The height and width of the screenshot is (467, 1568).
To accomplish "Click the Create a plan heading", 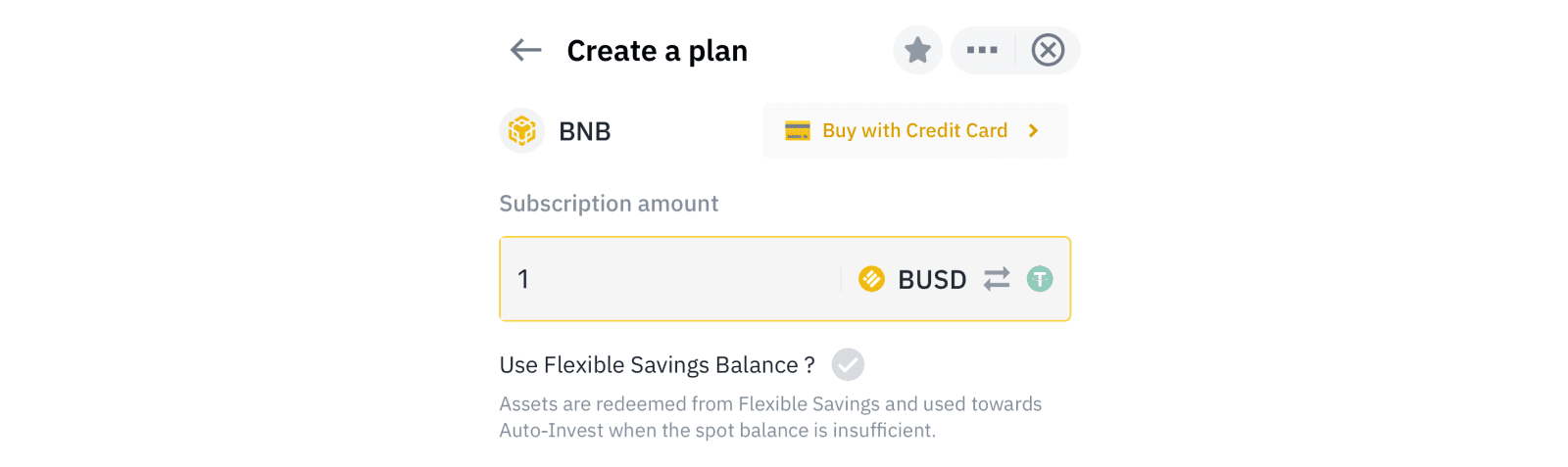I will pos(657,51).
